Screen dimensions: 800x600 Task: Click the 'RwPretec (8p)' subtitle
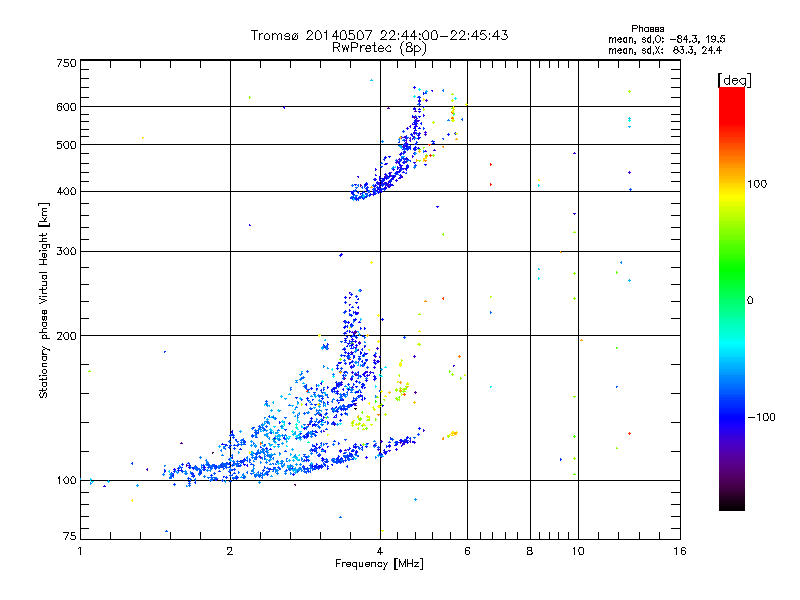click(379, 48)
